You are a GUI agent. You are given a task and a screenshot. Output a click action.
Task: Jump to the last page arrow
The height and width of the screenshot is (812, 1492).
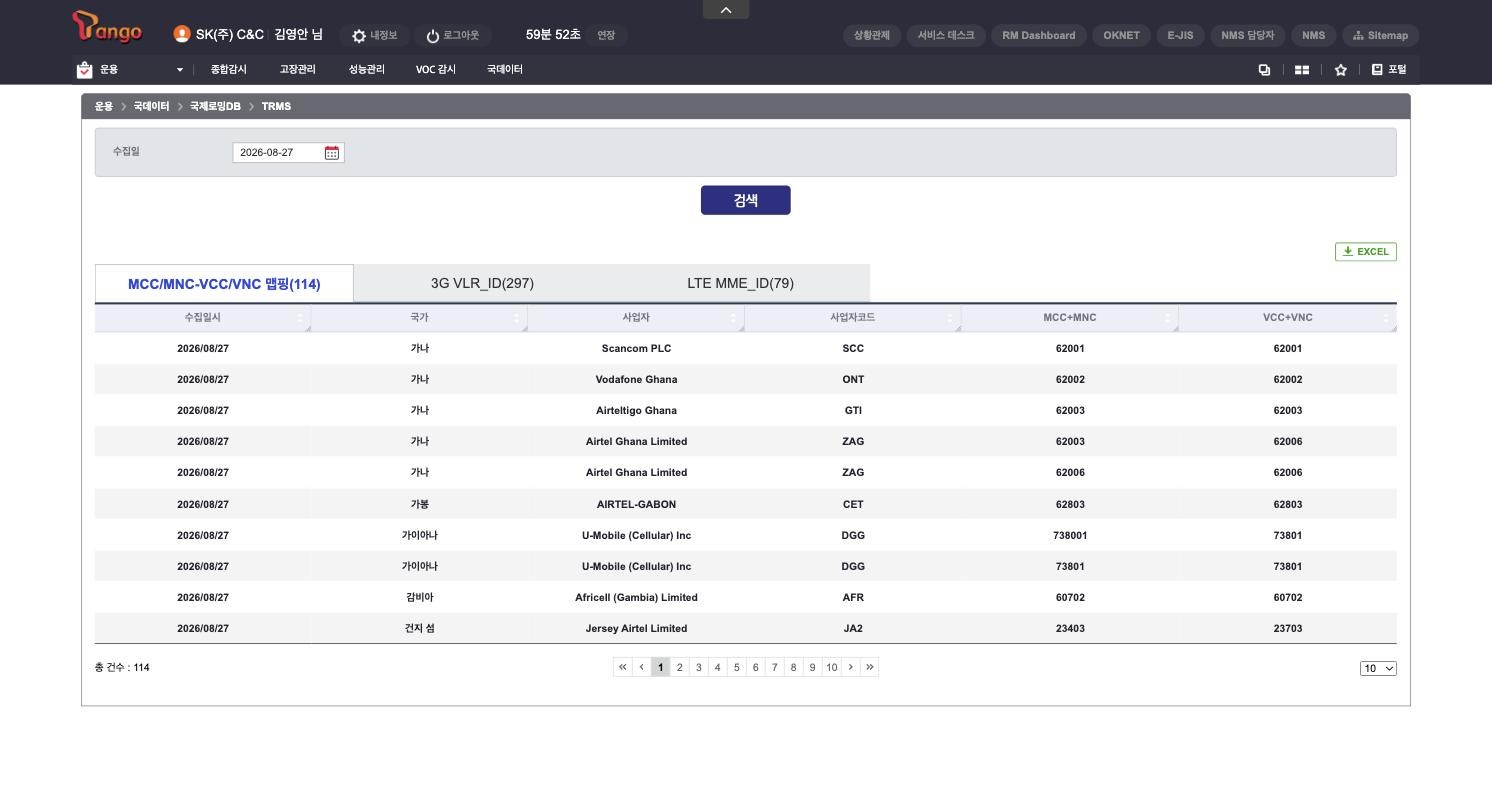[x=870, y=667]
